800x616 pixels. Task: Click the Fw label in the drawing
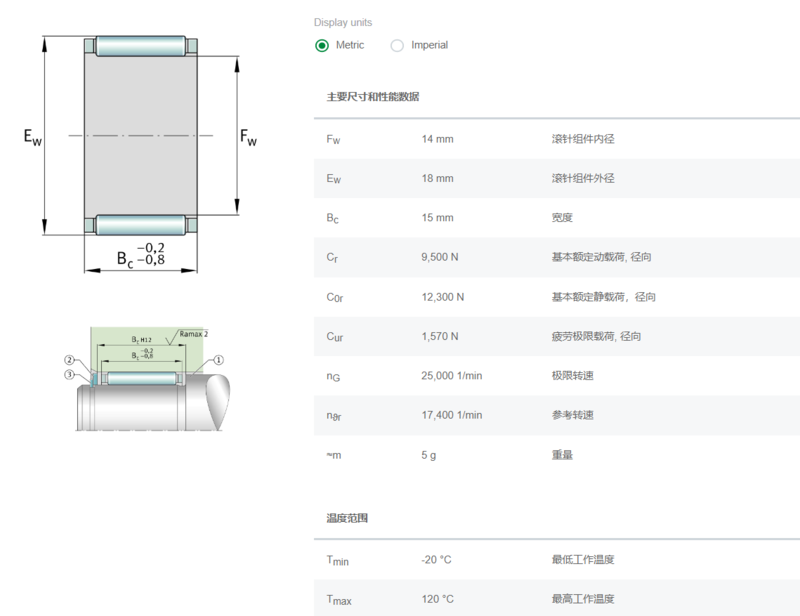coord(248,137)
